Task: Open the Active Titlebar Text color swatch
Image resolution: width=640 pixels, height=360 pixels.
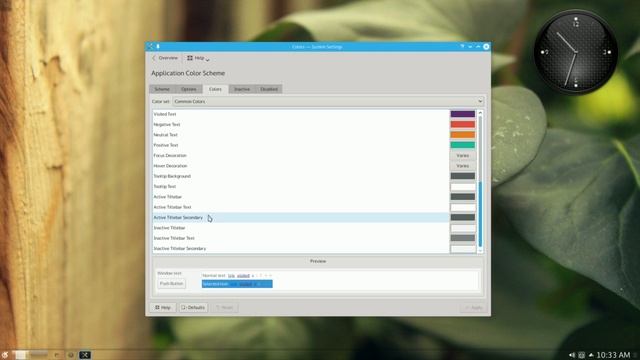Action: pyautogui.click(x=462, y=207)
